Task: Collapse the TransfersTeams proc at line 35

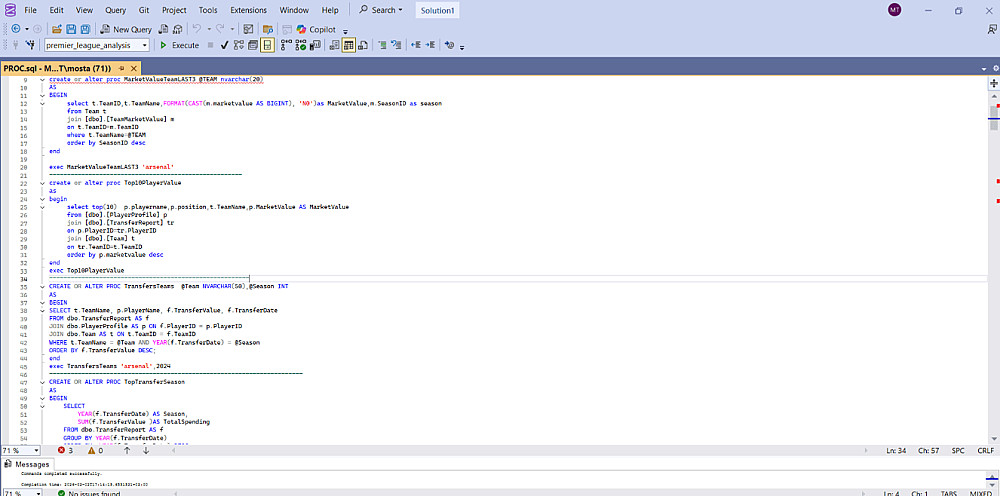Action: tap(42, 286)
